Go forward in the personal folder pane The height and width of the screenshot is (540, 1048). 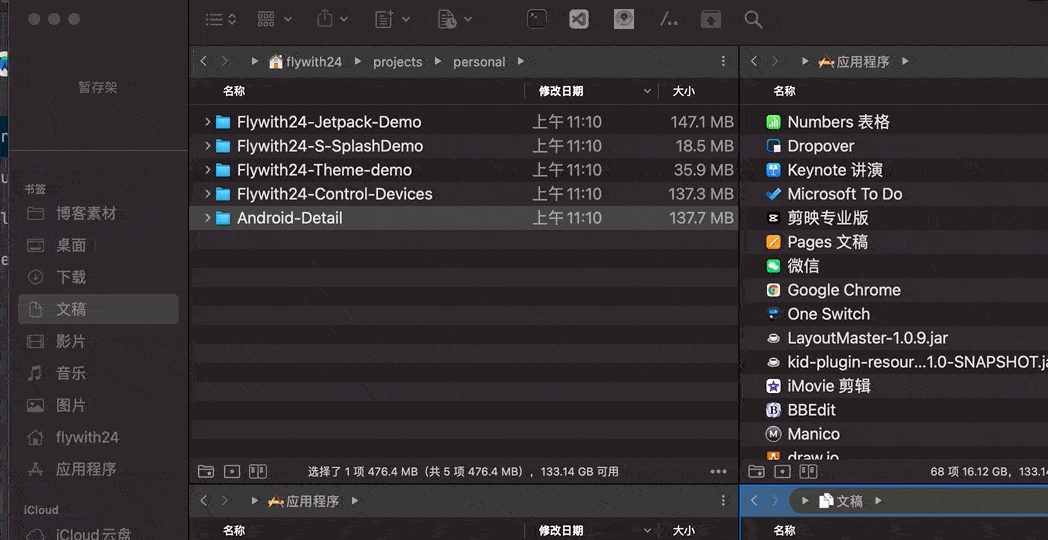click(225, 61)
